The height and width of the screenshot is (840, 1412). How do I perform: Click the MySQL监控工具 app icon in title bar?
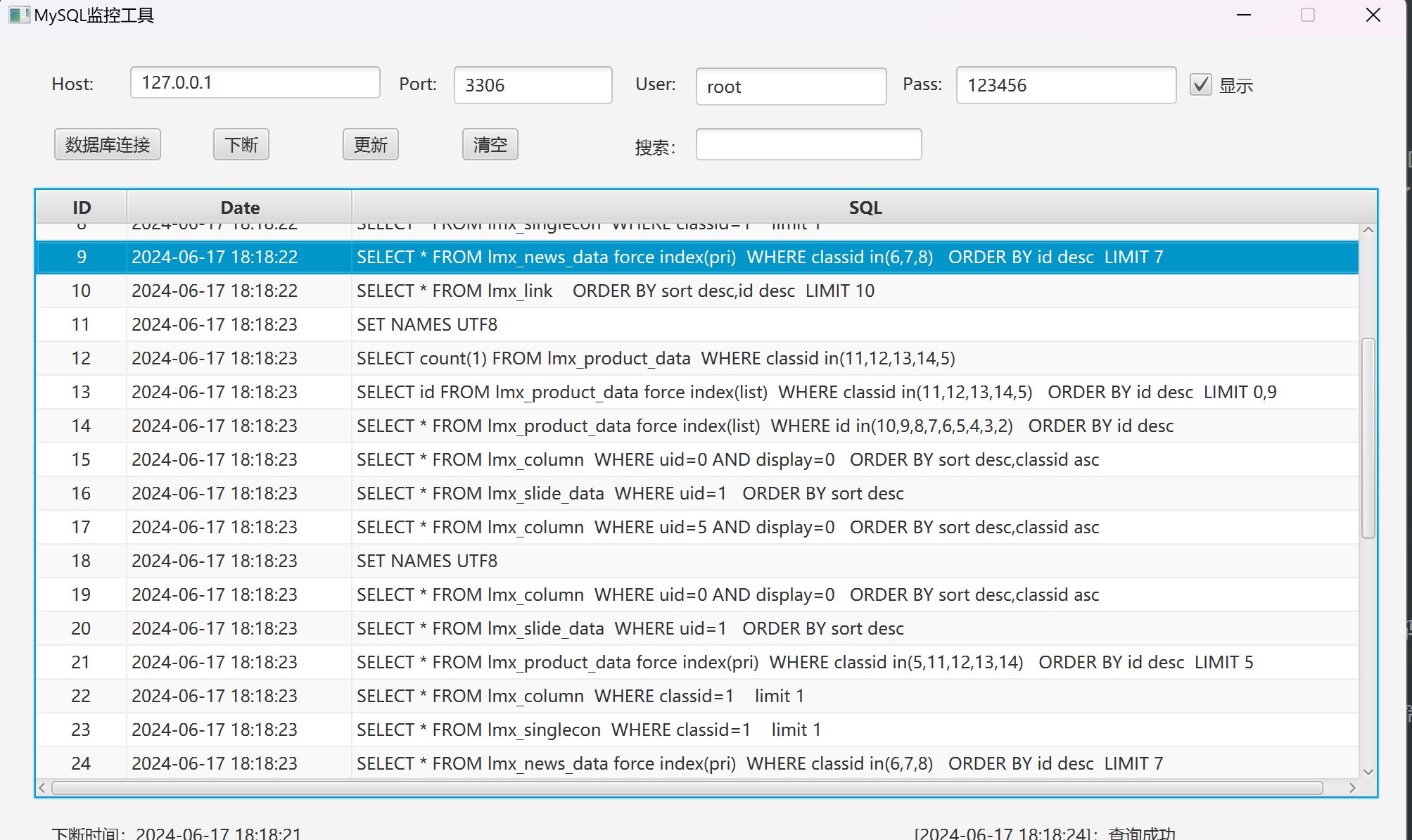coord(19,15)
